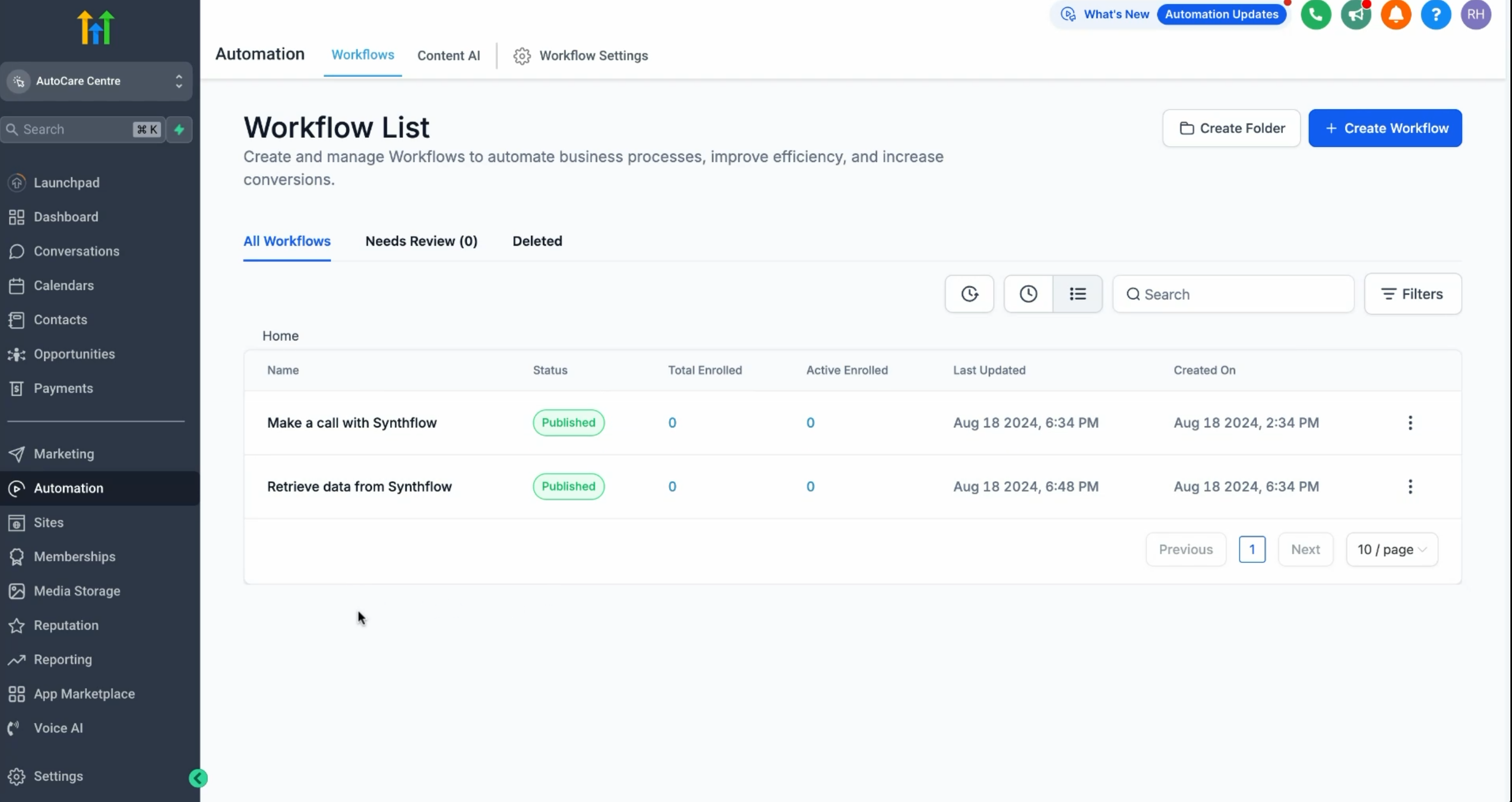Screen dimensions: 1512x802
Task: Switch to the Content AI tab
Action: (448, 56)
